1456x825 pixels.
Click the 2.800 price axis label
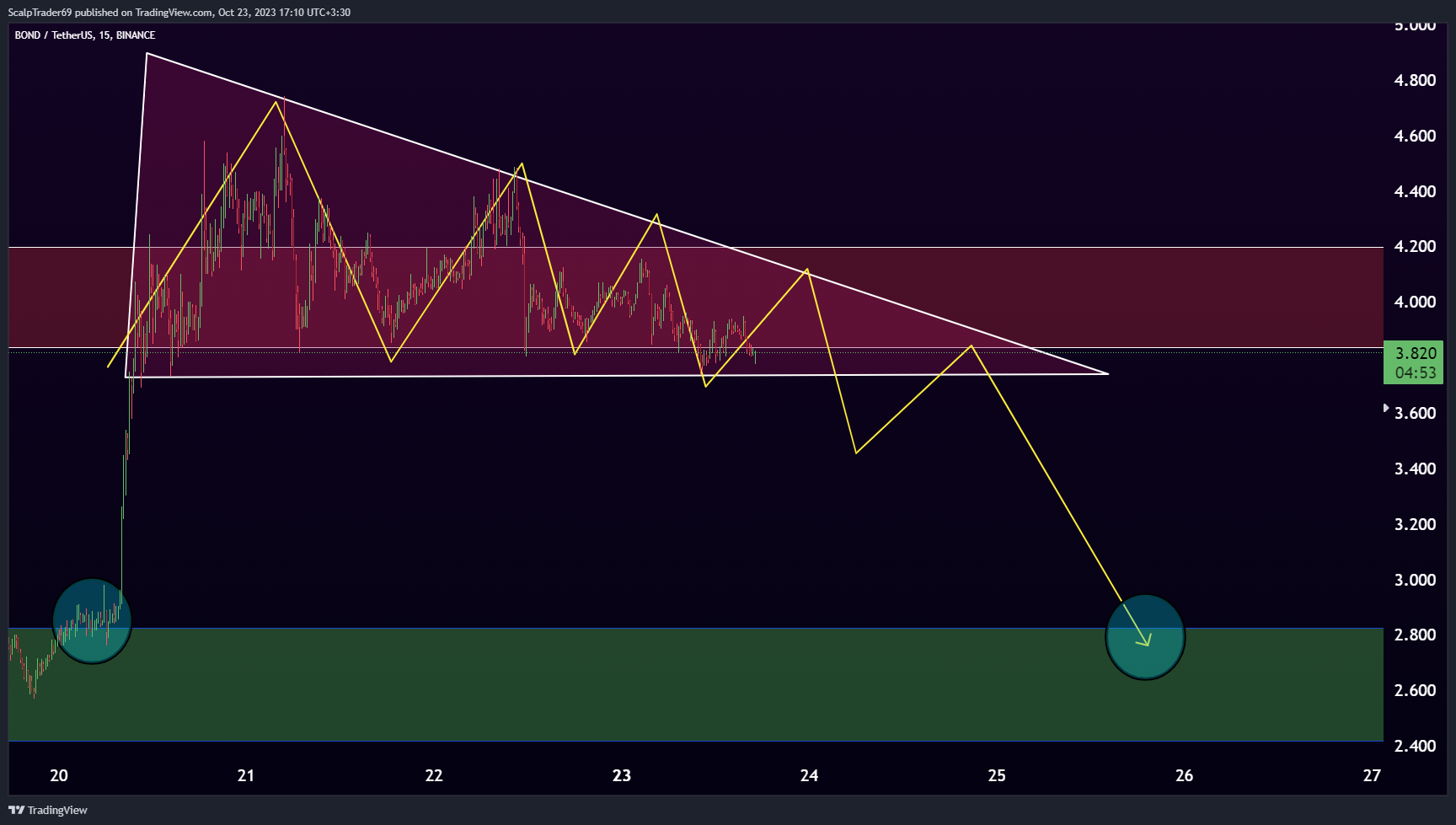(1415, 635)
